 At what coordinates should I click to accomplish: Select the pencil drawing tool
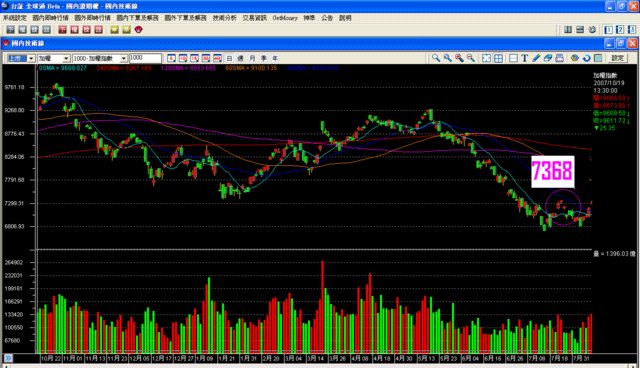point(536,58)
